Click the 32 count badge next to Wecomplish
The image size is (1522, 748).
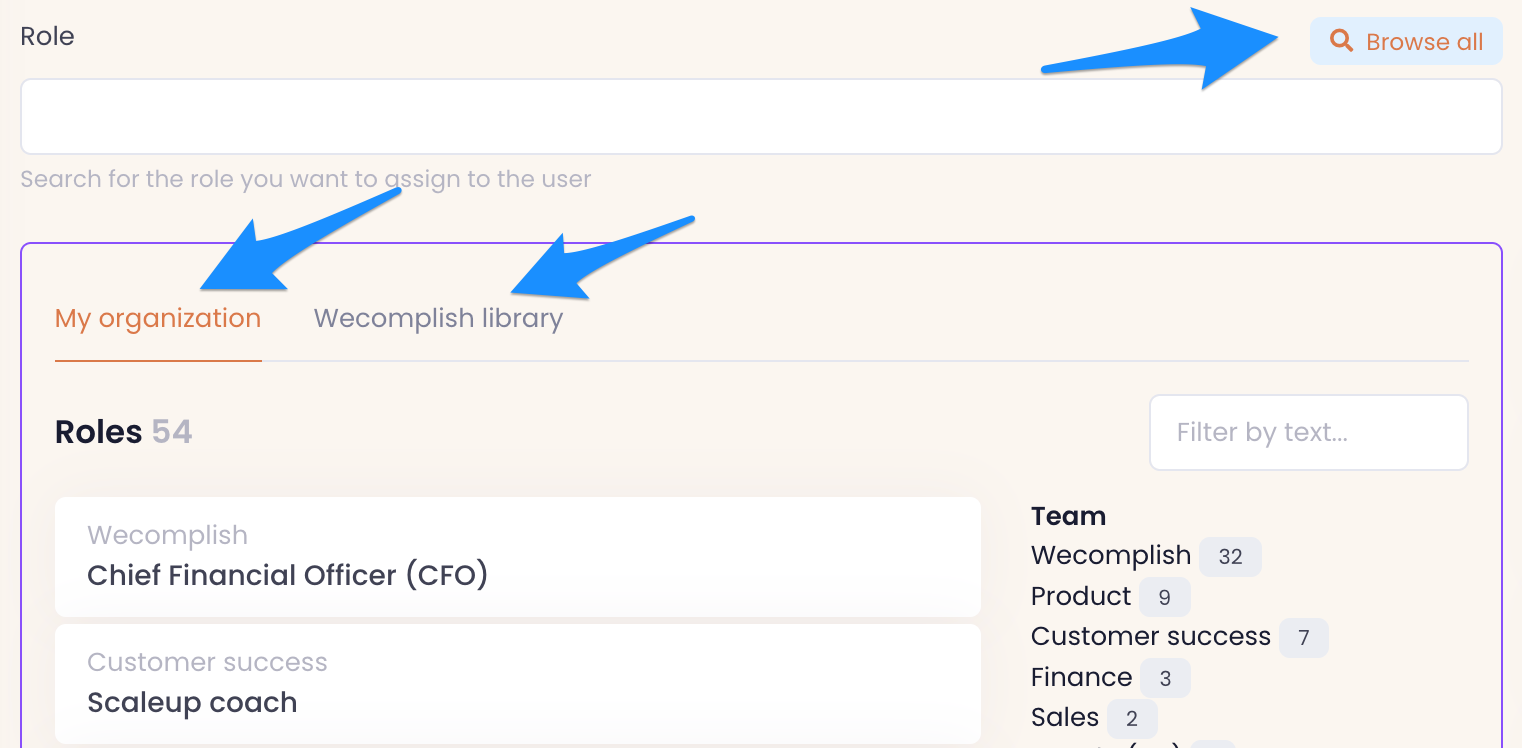[1230, 557]
